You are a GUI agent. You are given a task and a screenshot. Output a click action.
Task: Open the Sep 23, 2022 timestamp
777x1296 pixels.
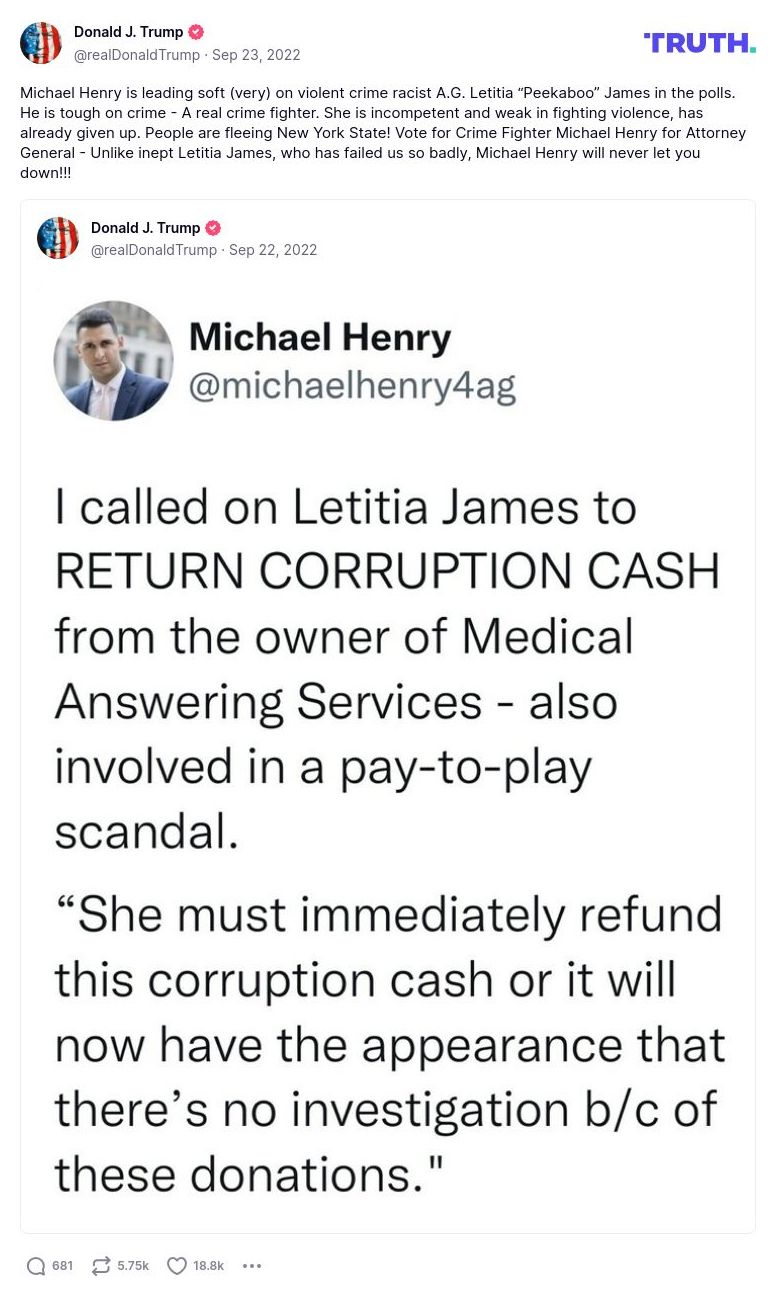(x=256, y=55)
